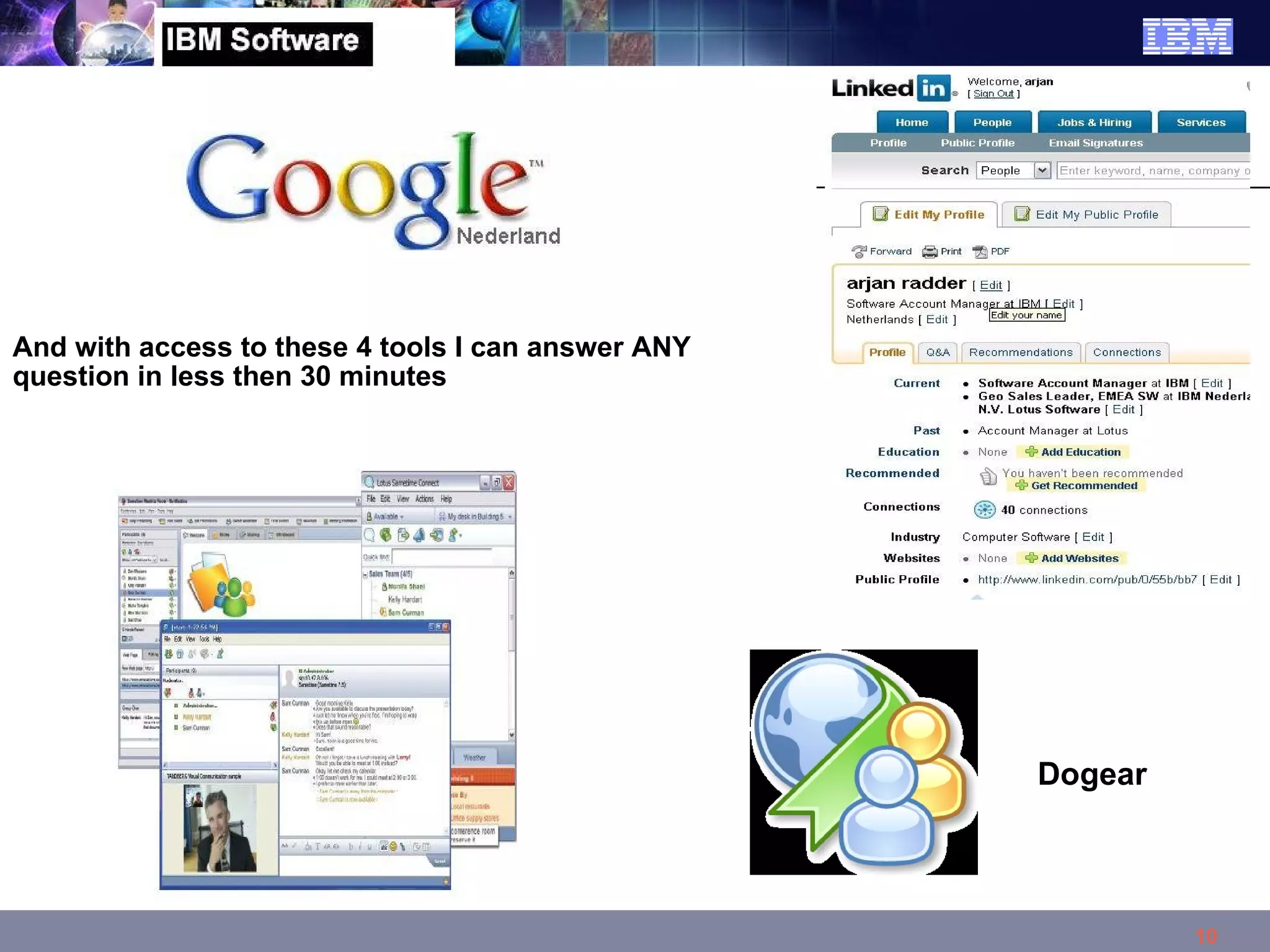Open the Actions menu in Sametime Connect

pos(424,499)
